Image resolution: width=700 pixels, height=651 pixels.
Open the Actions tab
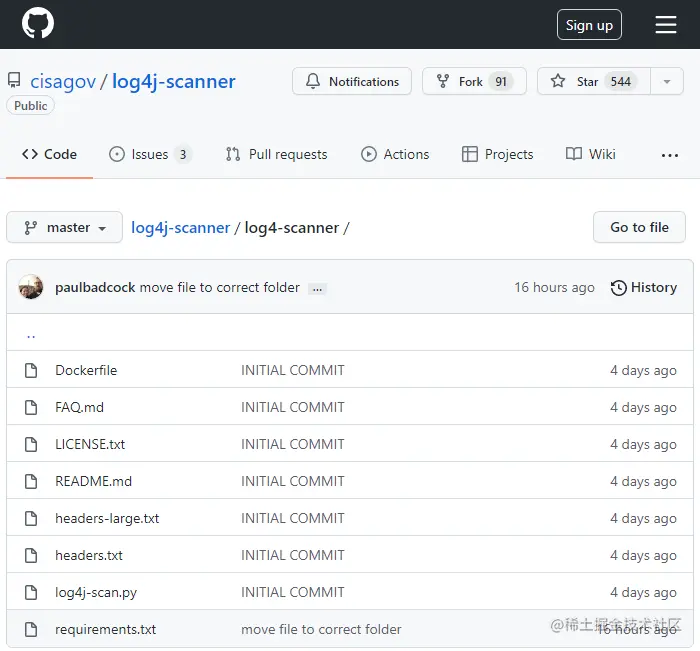click(395, 154)
